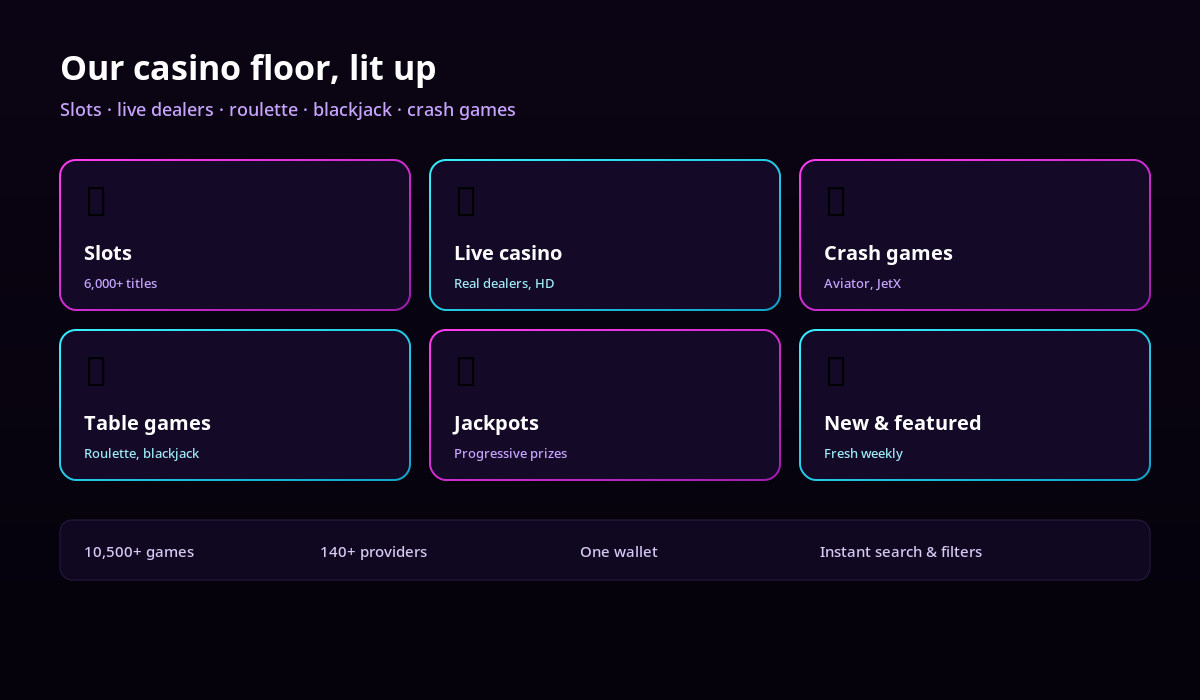Open the Crash games category title
This screenshot has height=700, width=1200.
click(888, 253)
